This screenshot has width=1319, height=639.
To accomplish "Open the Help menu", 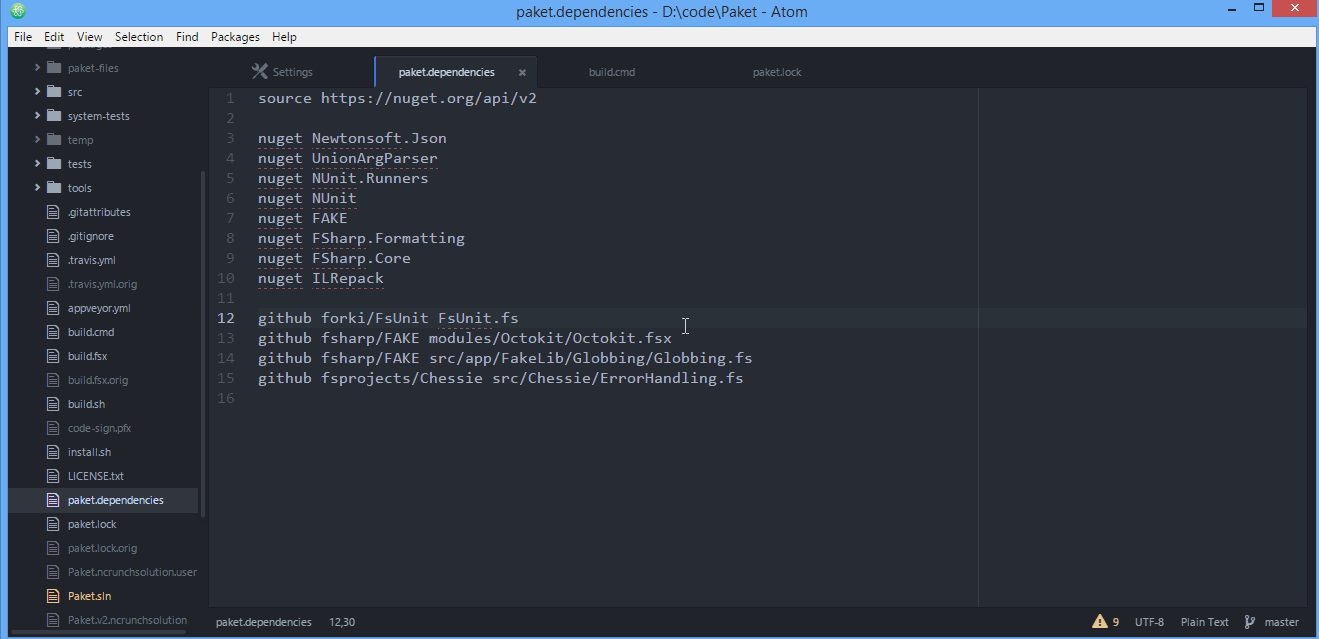I will [284, 37].
